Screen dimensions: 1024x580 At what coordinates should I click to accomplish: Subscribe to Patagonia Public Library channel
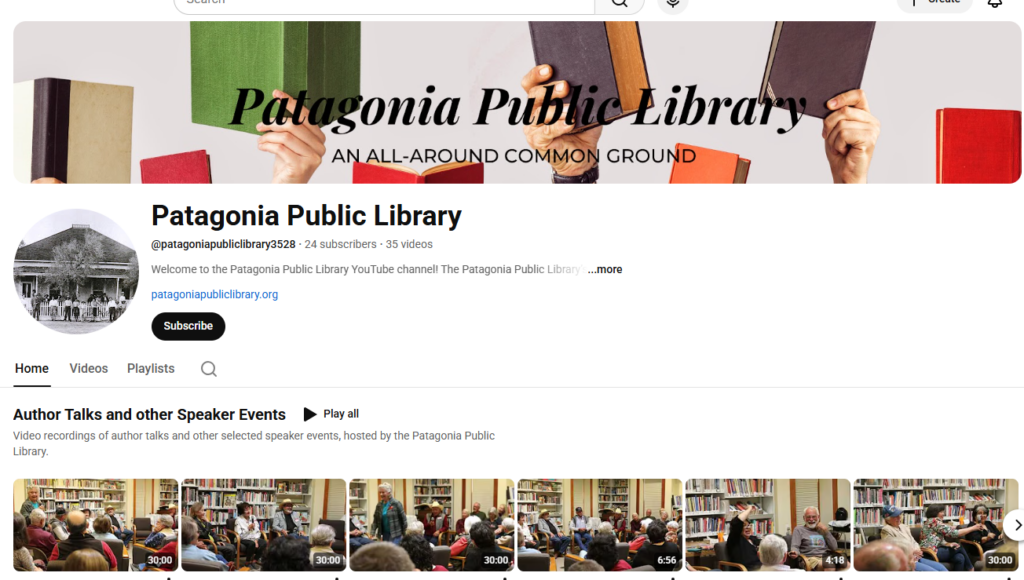[188, 326]
